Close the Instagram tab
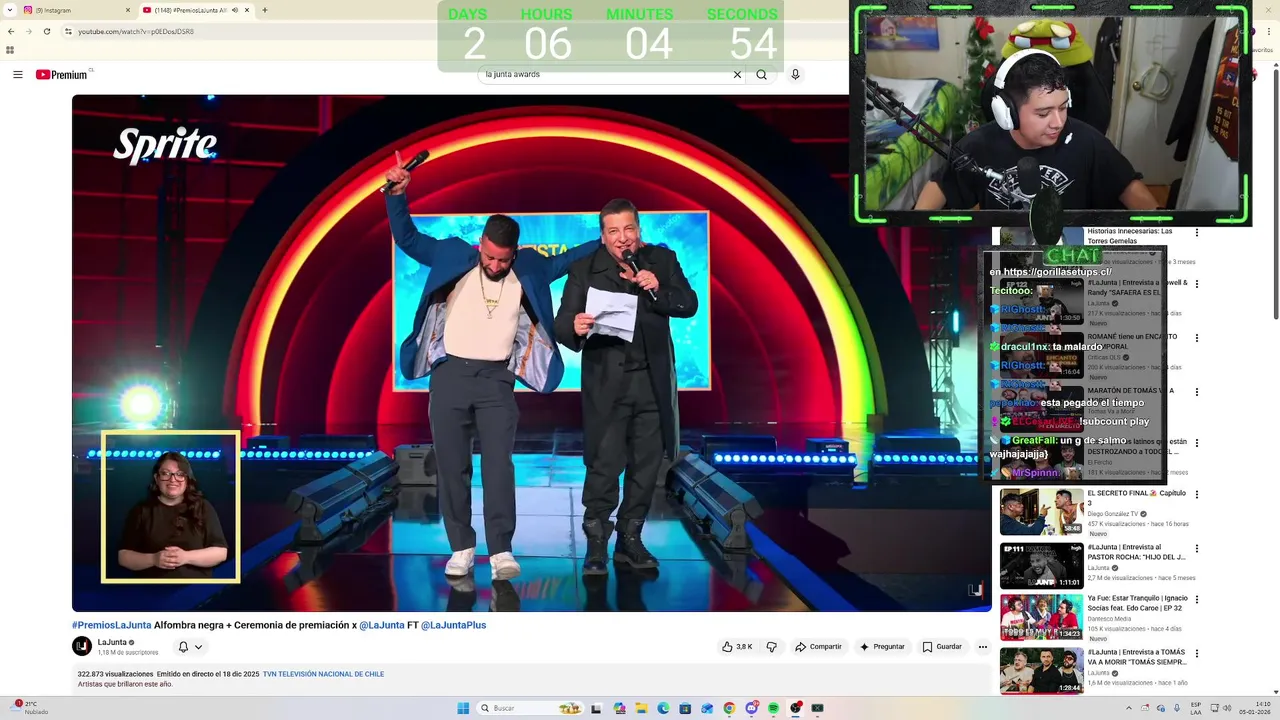This screenshot has height=720, width=1280. coord(128,10)
